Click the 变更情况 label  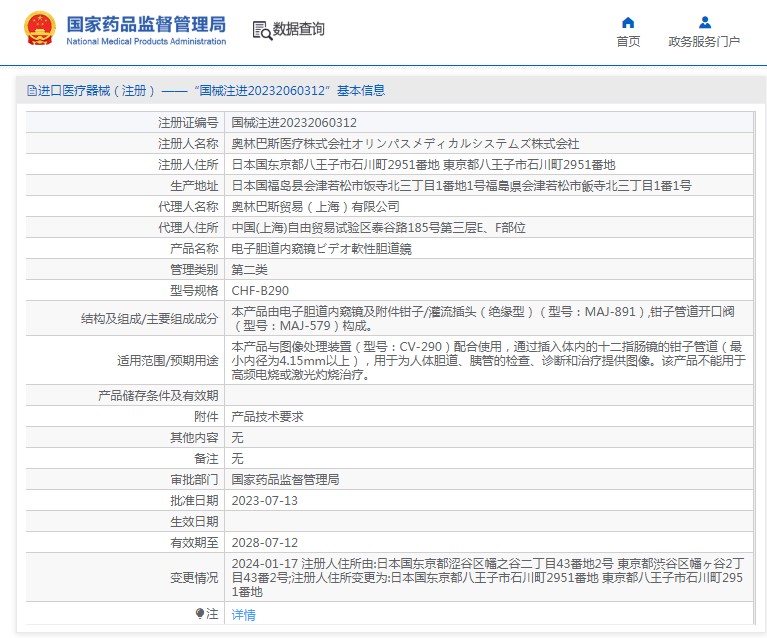point(194,578)
